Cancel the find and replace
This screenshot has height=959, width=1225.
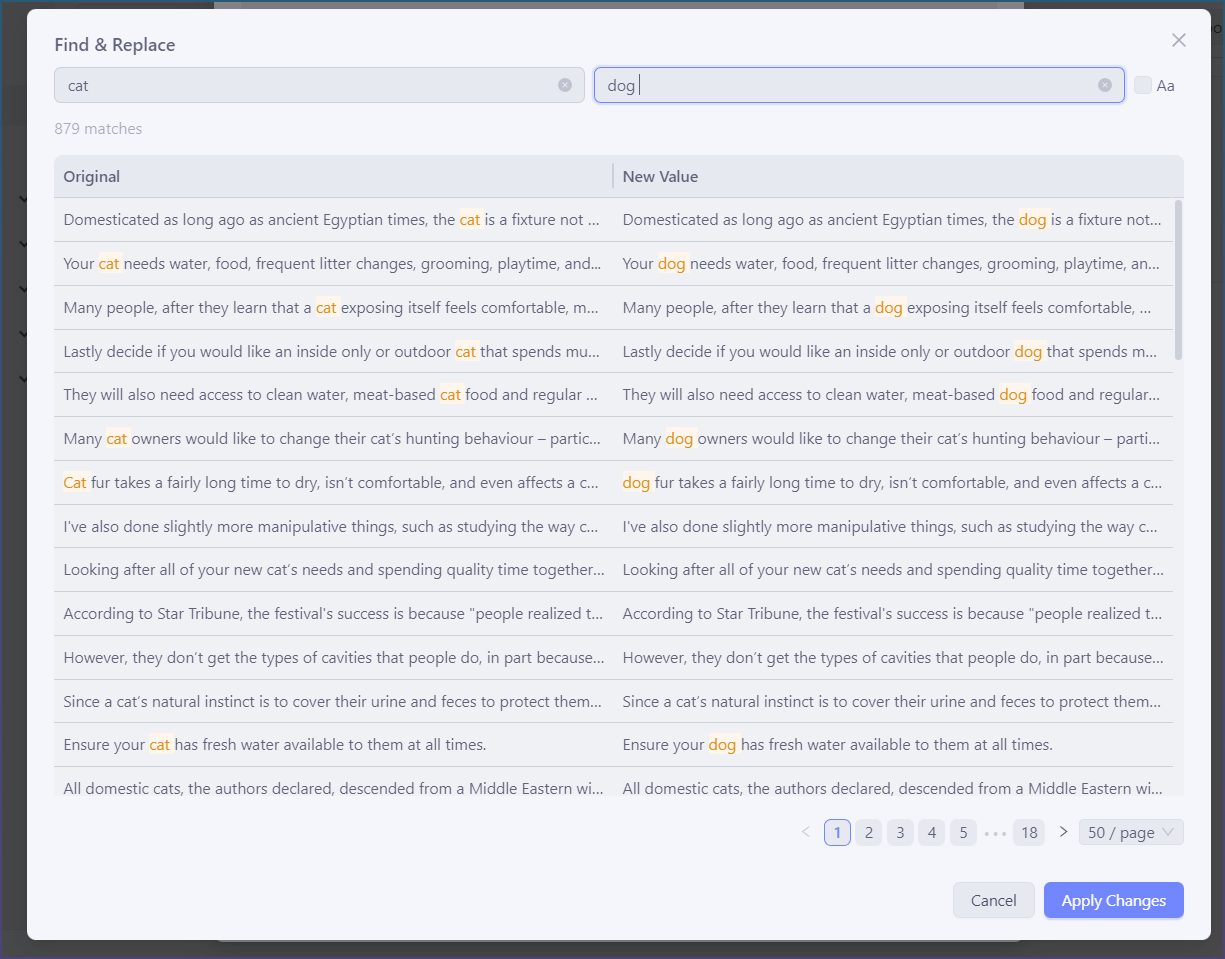click(993, 900)
